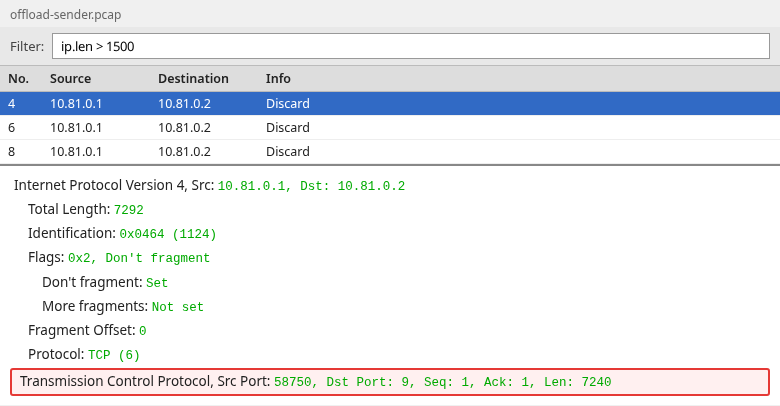Select the Flags: 0x2 Don't fragment line

(119, 258)
